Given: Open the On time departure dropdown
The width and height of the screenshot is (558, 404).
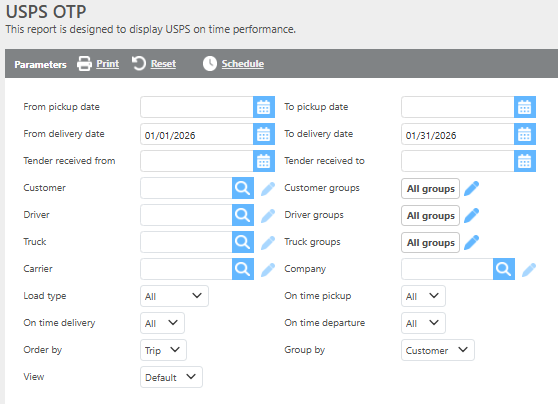Looking at the screenshot, I should point(423,323).
